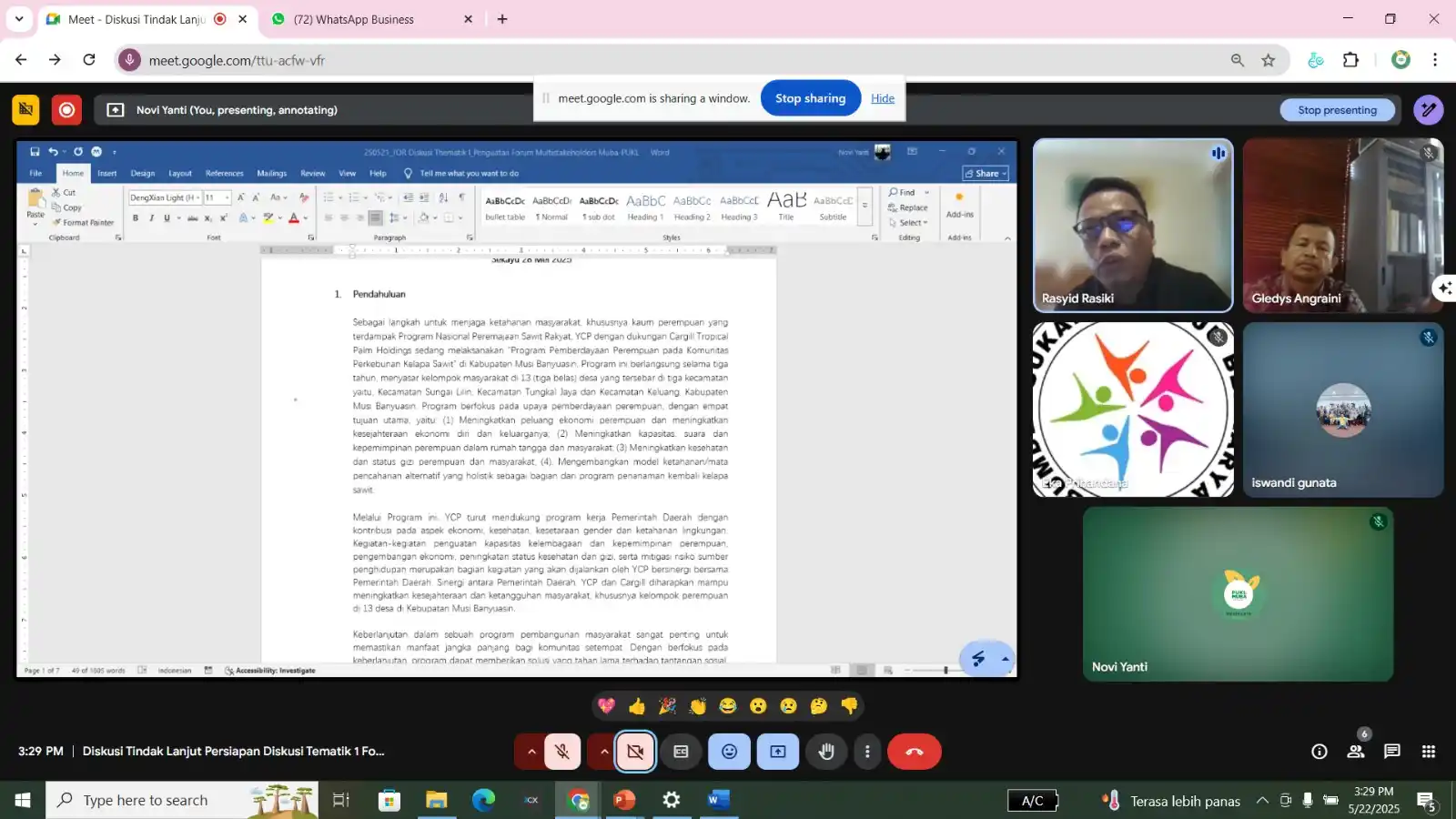Open the Chrome three-dot menu

[1435, 60]
